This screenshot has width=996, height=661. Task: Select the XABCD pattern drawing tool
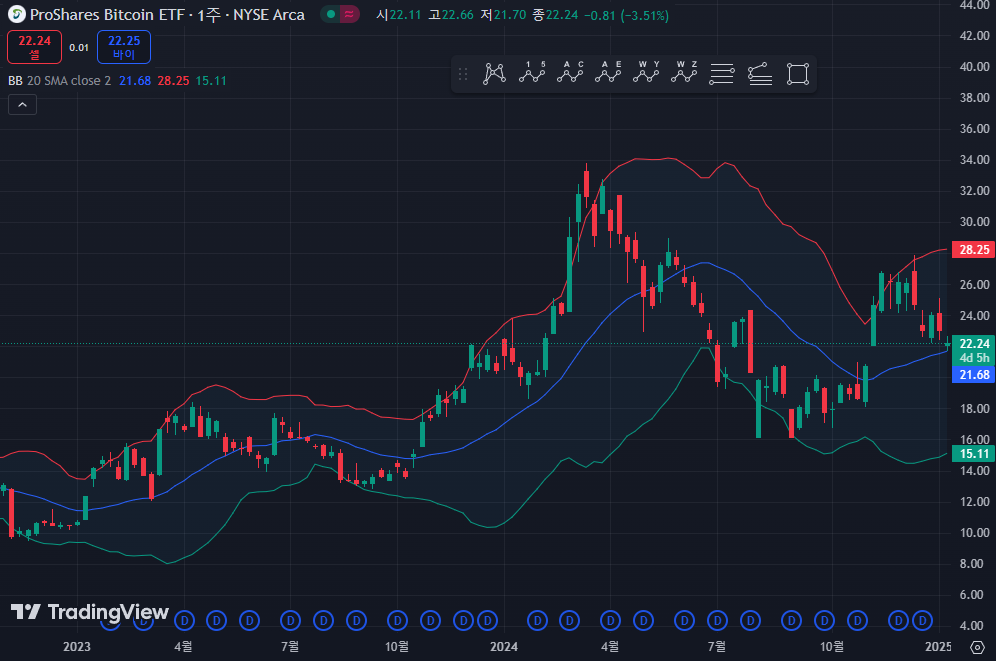coord(494,74)
